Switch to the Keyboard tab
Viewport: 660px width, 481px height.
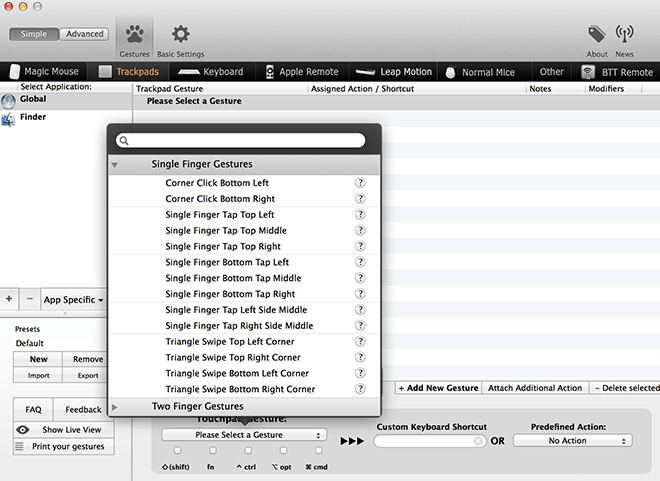[211, 72]
